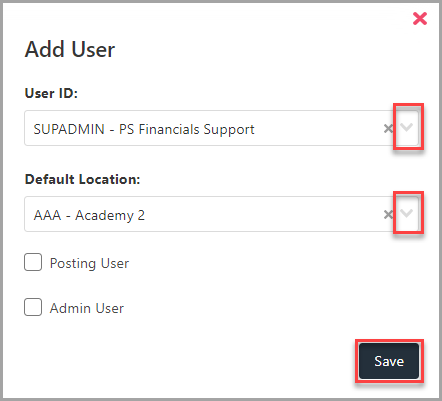Click blank space right of Posting User

[x=267, y=263]
